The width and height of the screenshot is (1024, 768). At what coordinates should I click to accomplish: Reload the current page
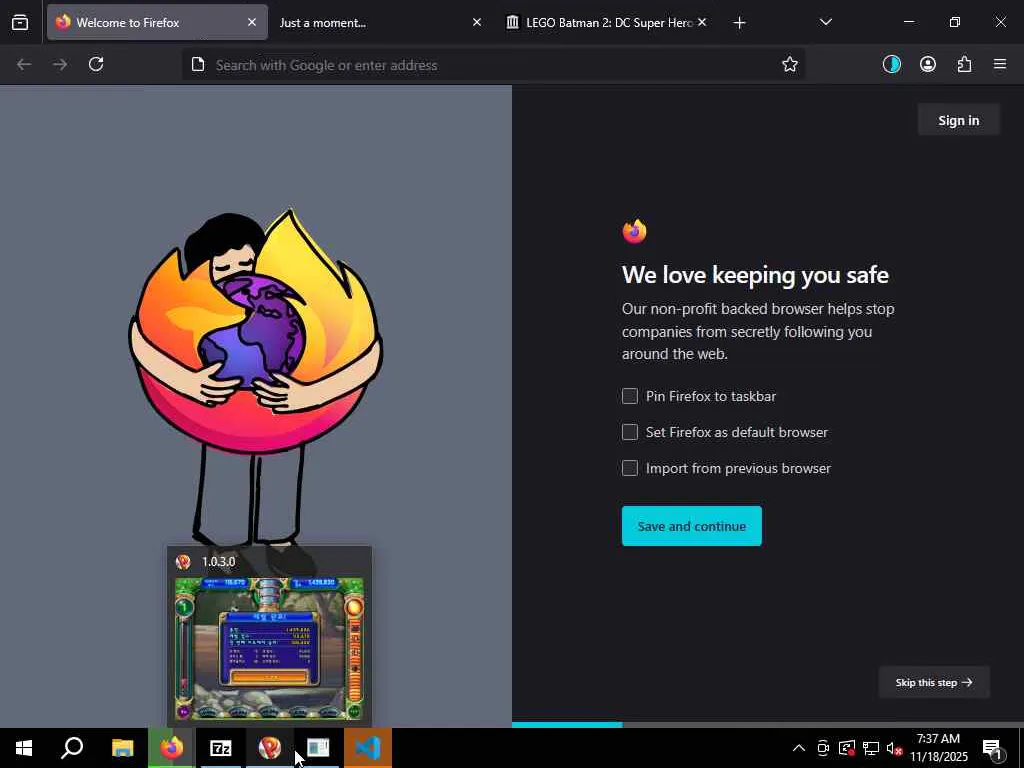click(96, 65)
